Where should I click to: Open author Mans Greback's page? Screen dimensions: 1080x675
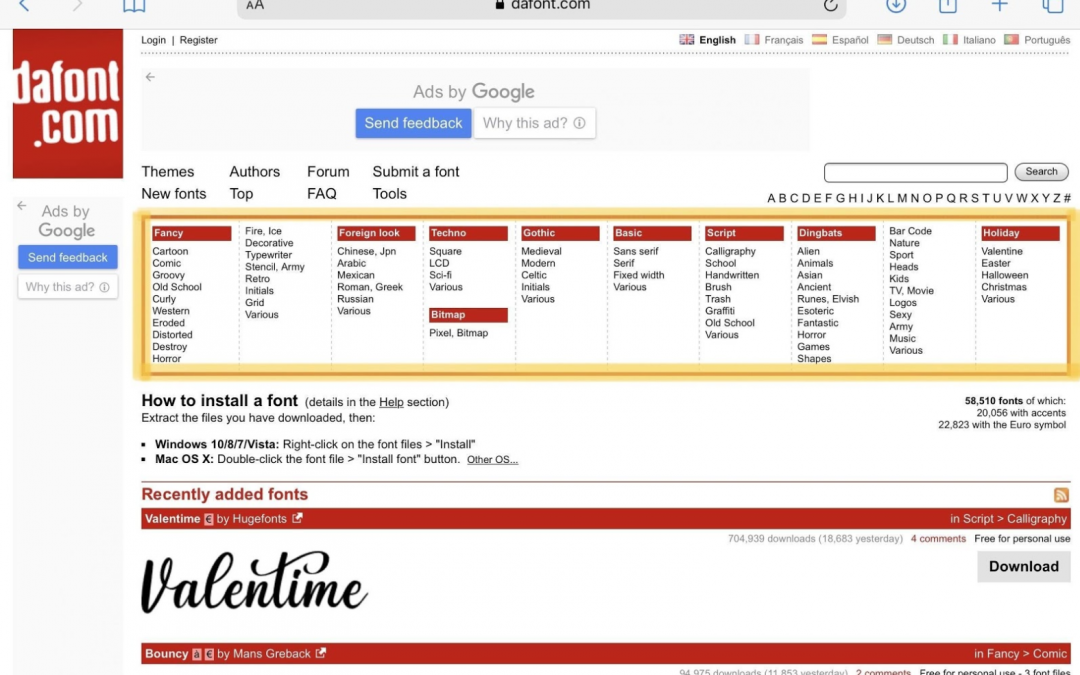(x=271, y=654)
